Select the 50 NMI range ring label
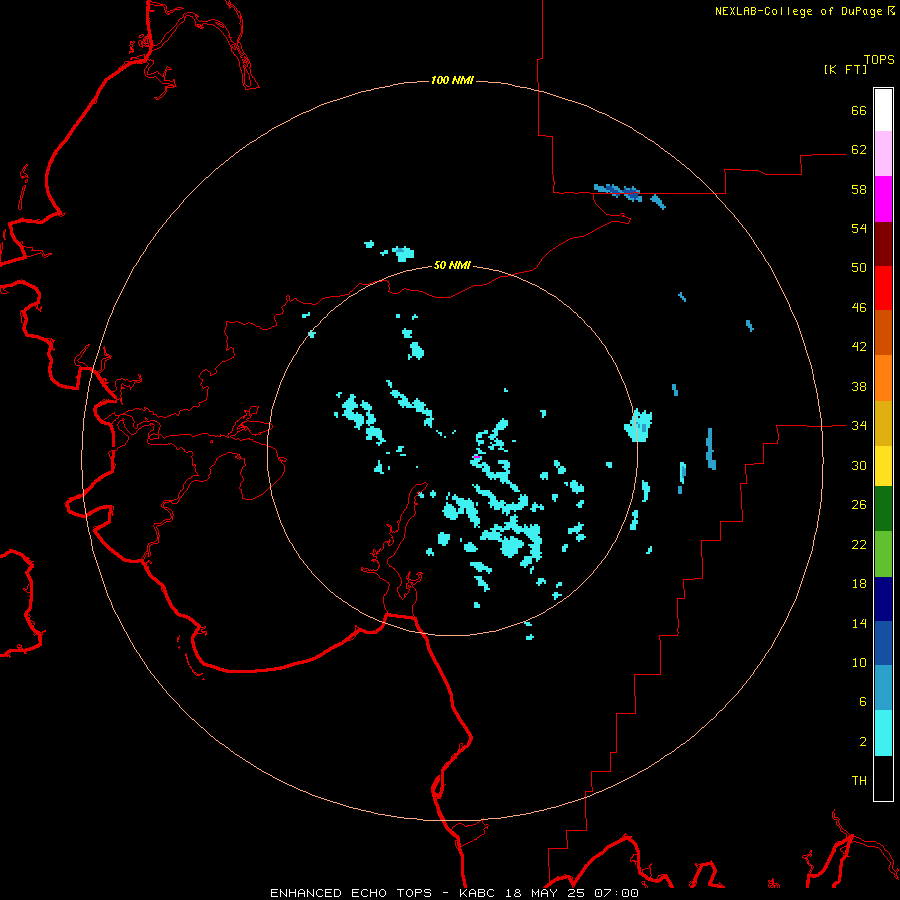This screenshot has width=900, height=900. tap(452, 265)
